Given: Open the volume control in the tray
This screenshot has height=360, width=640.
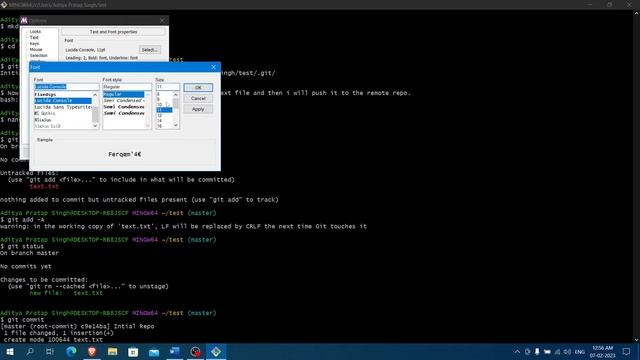Looking at the screenshot, I should (567, 352).
